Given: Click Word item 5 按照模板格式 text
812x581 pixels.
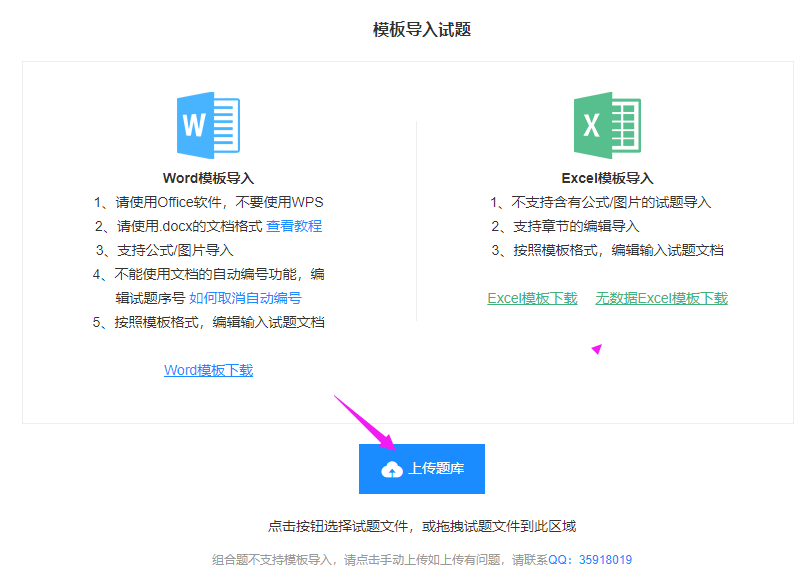Looking at the screenshot, I should pyautogui.click(x=220, y=323).
